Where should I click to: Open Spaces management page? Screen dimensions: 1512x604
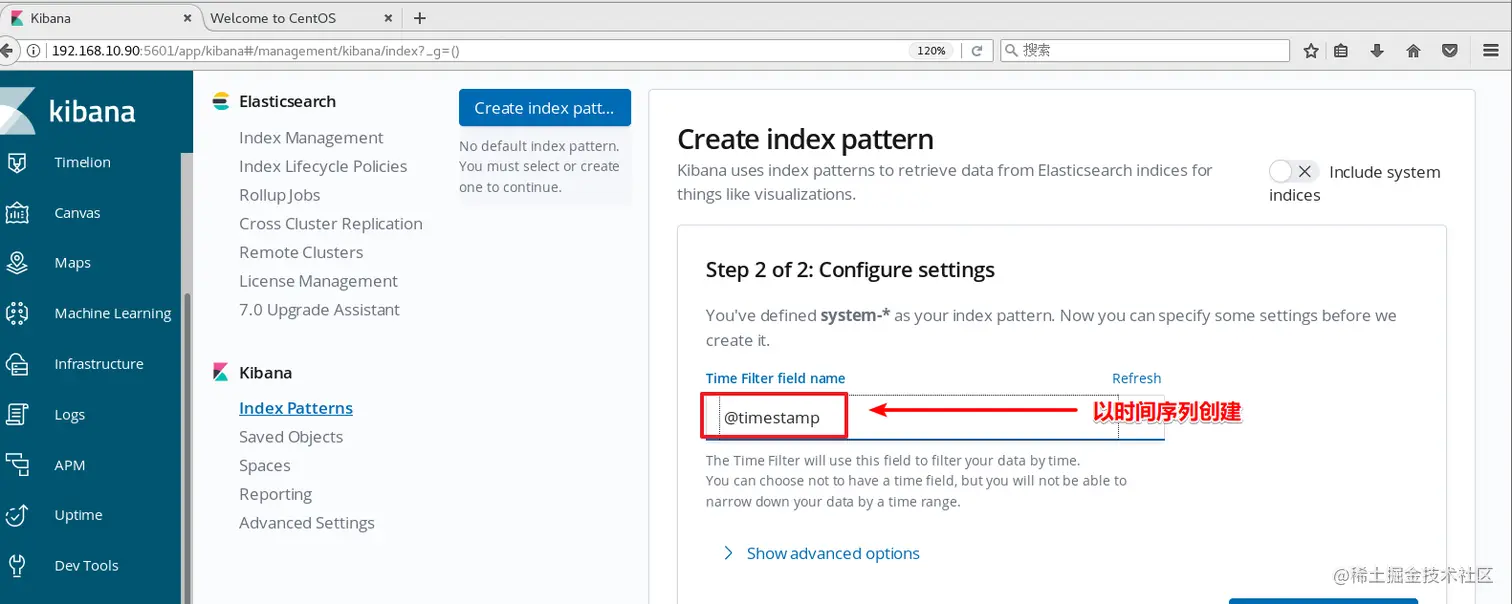click(265, 466)
